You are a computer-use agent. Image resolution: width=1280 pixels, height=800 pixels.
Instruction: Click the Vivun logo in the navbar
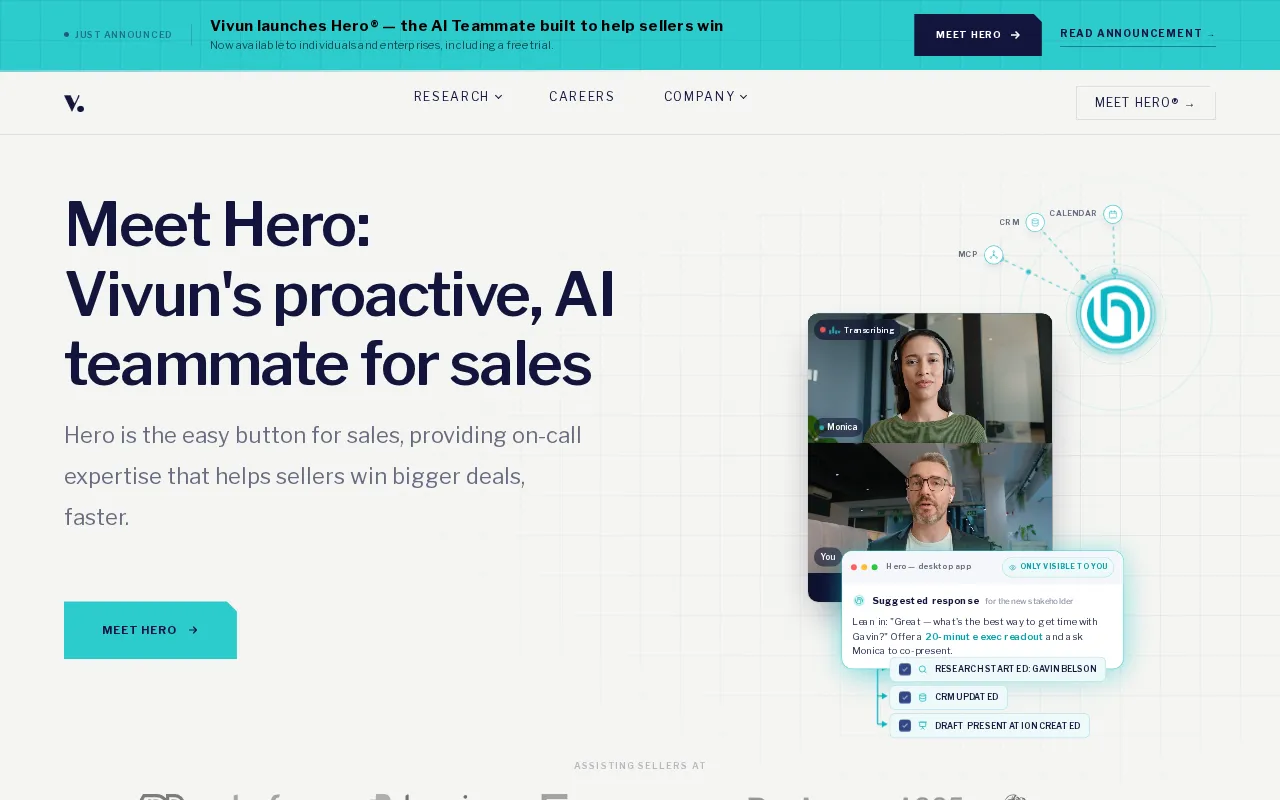click(x=74, y=103)
